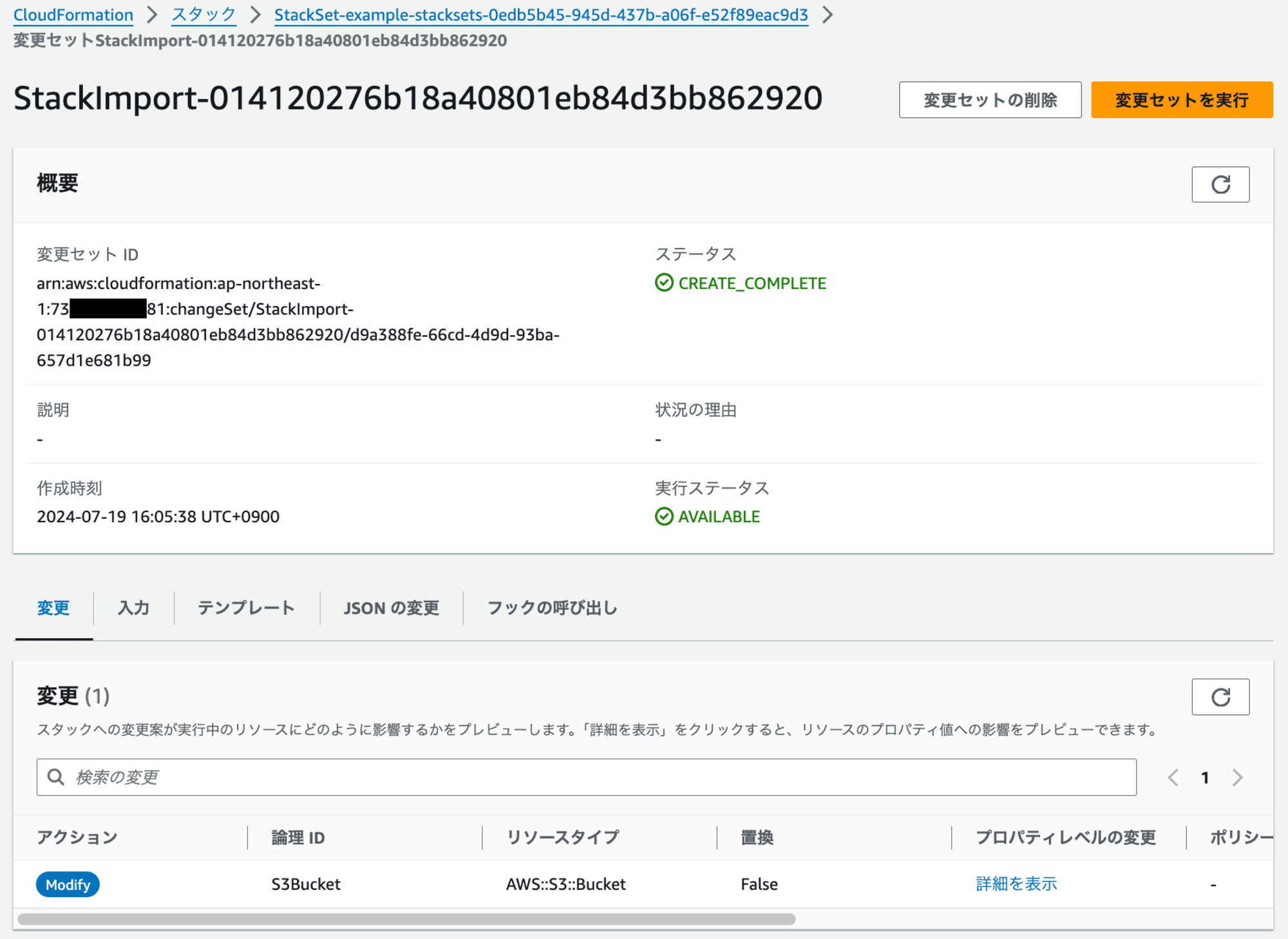1288x939 pixels.
Task: Select the リソースタイプ column header
Action: (x=562, y=837)
